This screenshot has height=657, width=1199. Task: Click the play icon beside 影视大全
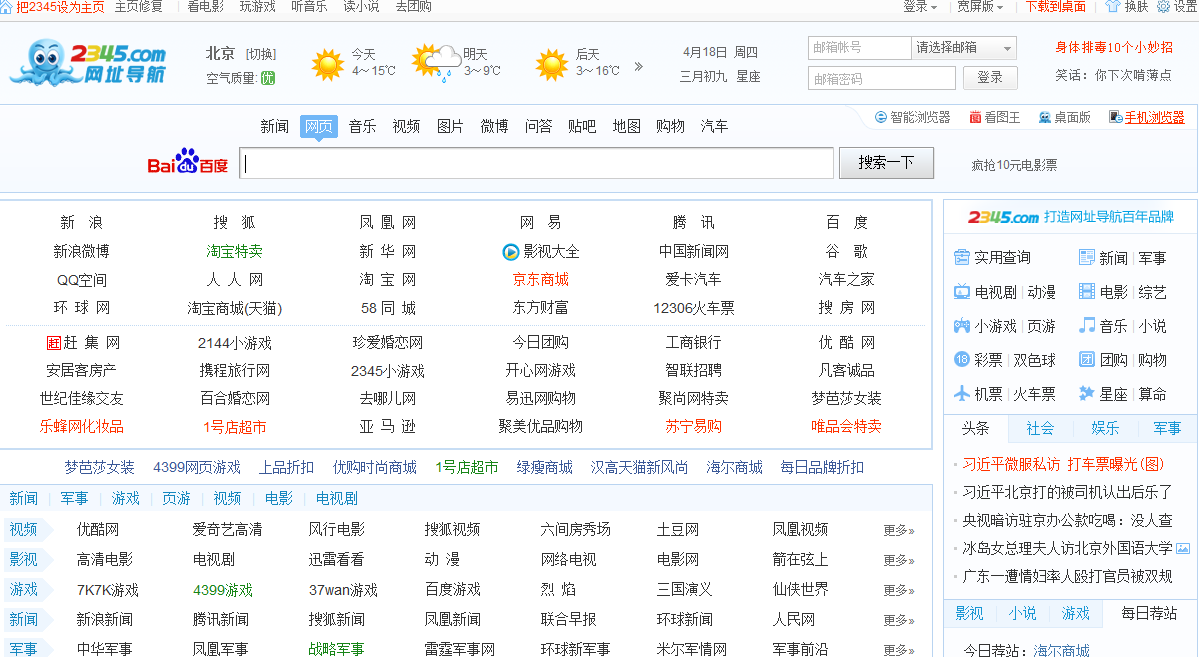pos(510,252)
